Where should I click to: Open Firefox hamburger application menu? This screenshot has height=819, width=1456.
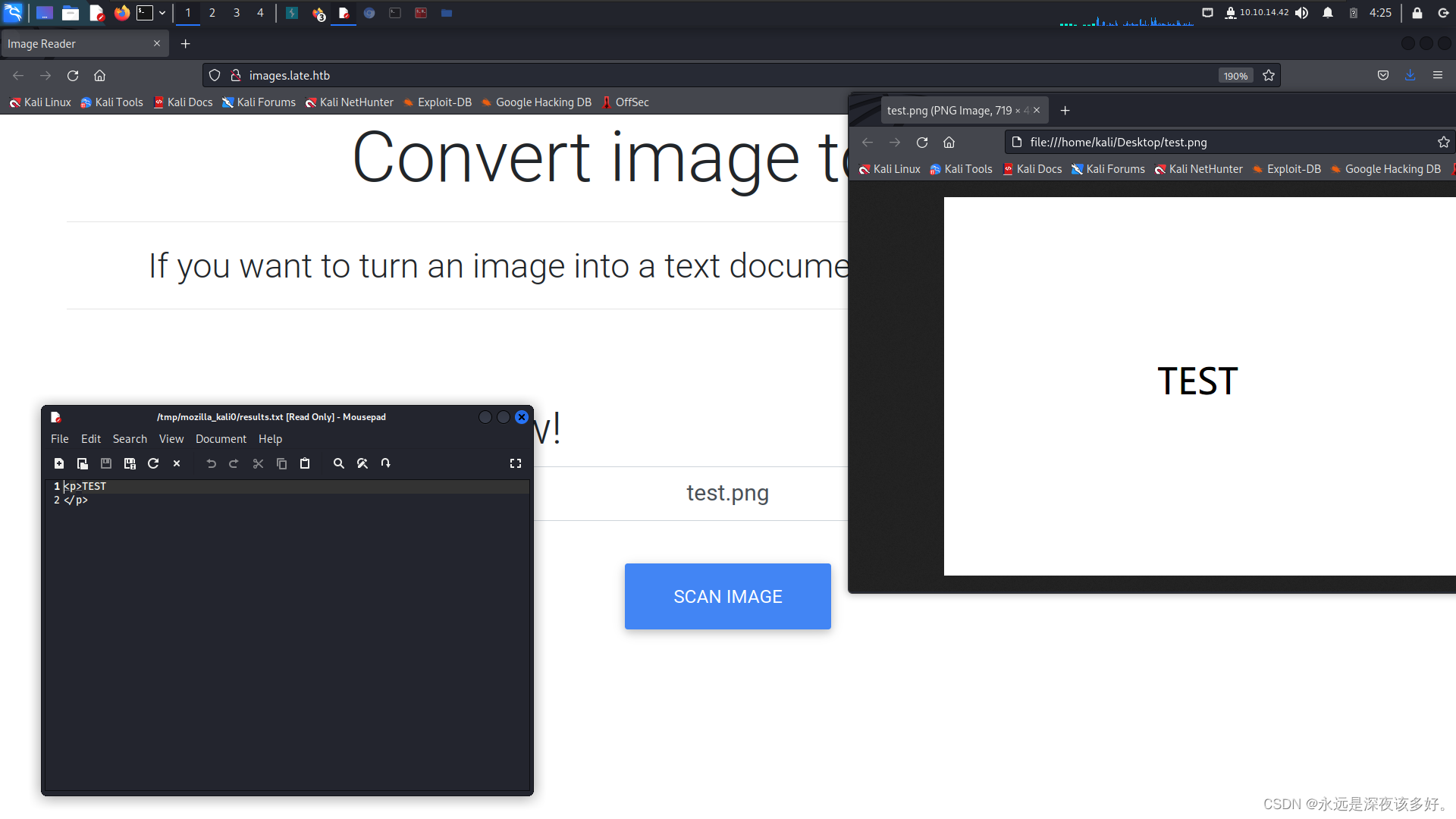[1438, 75]
